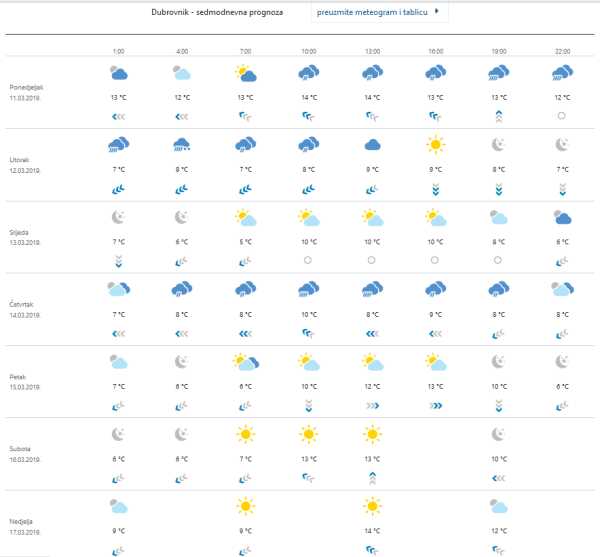Screen dimensions: 600x557
Task: Click Saturday's 7:00 sun icon
Action: click(x=245, y=434)
